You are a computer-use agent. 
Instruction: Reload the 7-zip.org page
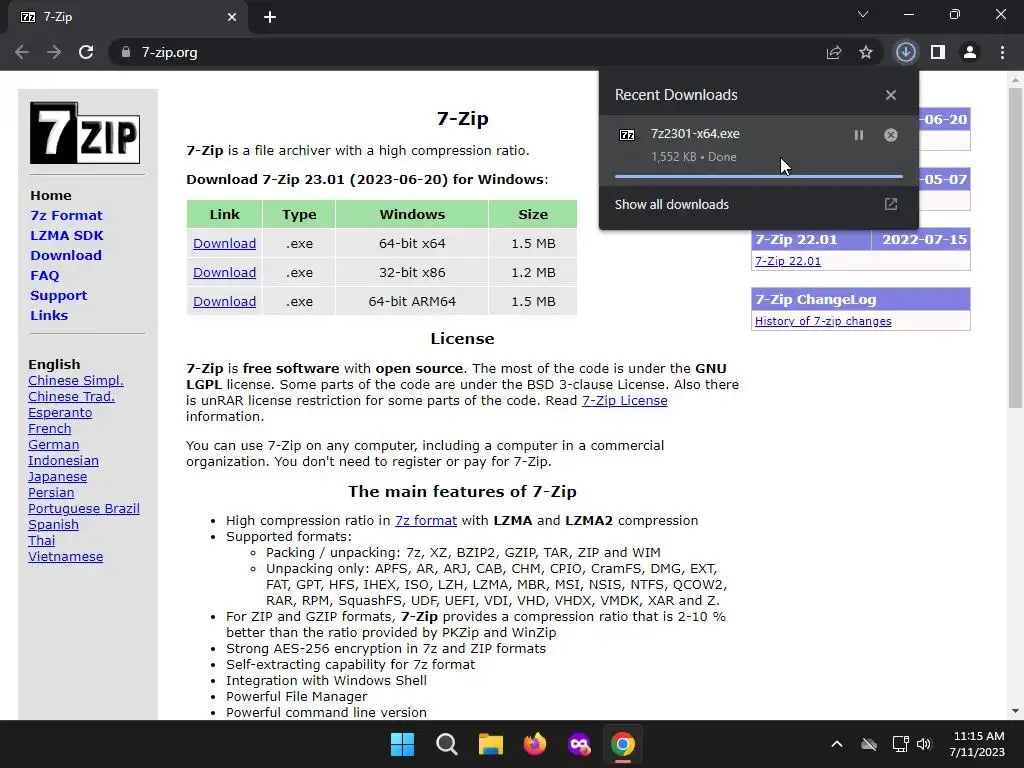86,52
